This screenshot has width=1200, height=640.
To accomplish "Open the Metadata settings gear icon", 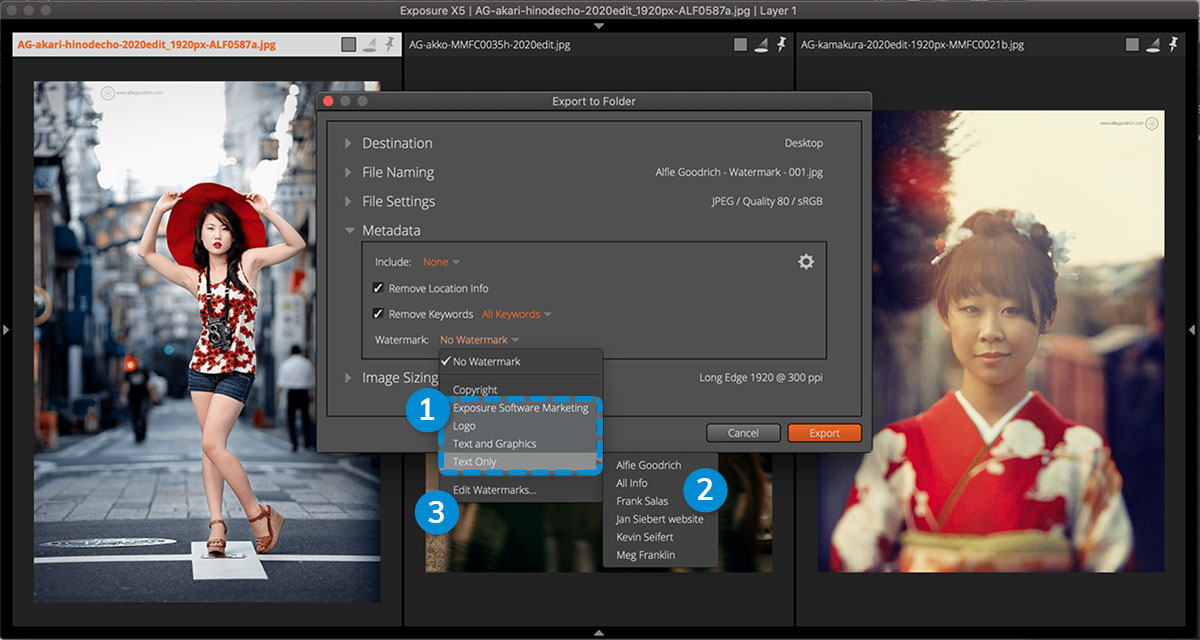I will pos(805,261).
